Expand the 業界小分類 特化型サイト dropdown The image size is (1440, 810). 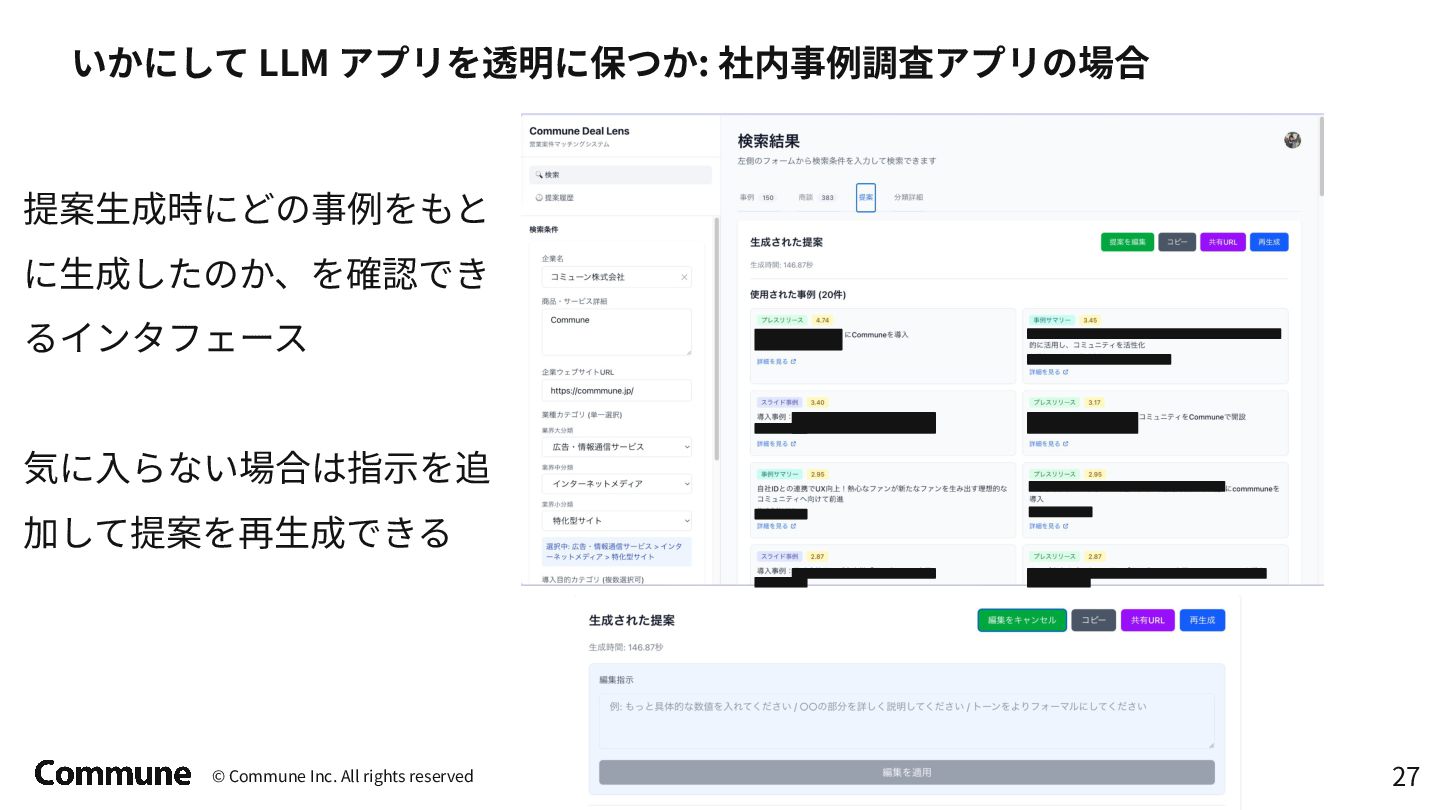(617, 521)
